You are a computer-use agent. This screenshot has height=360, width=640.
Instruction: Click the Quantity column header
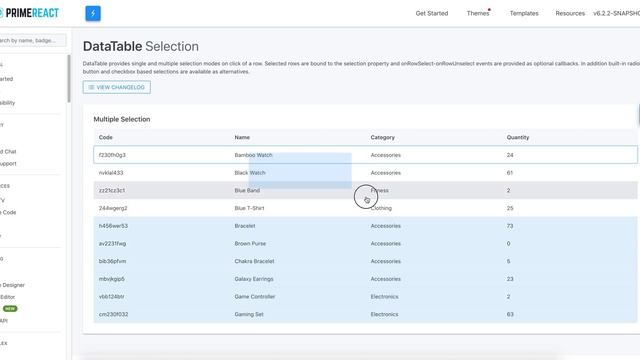(518, 137)
